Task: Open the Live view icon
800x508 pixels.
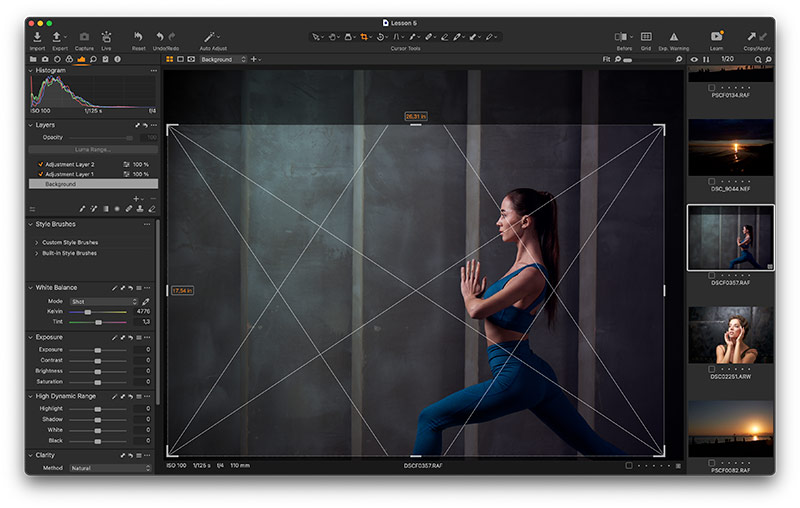Action: (x=106, y=37)
